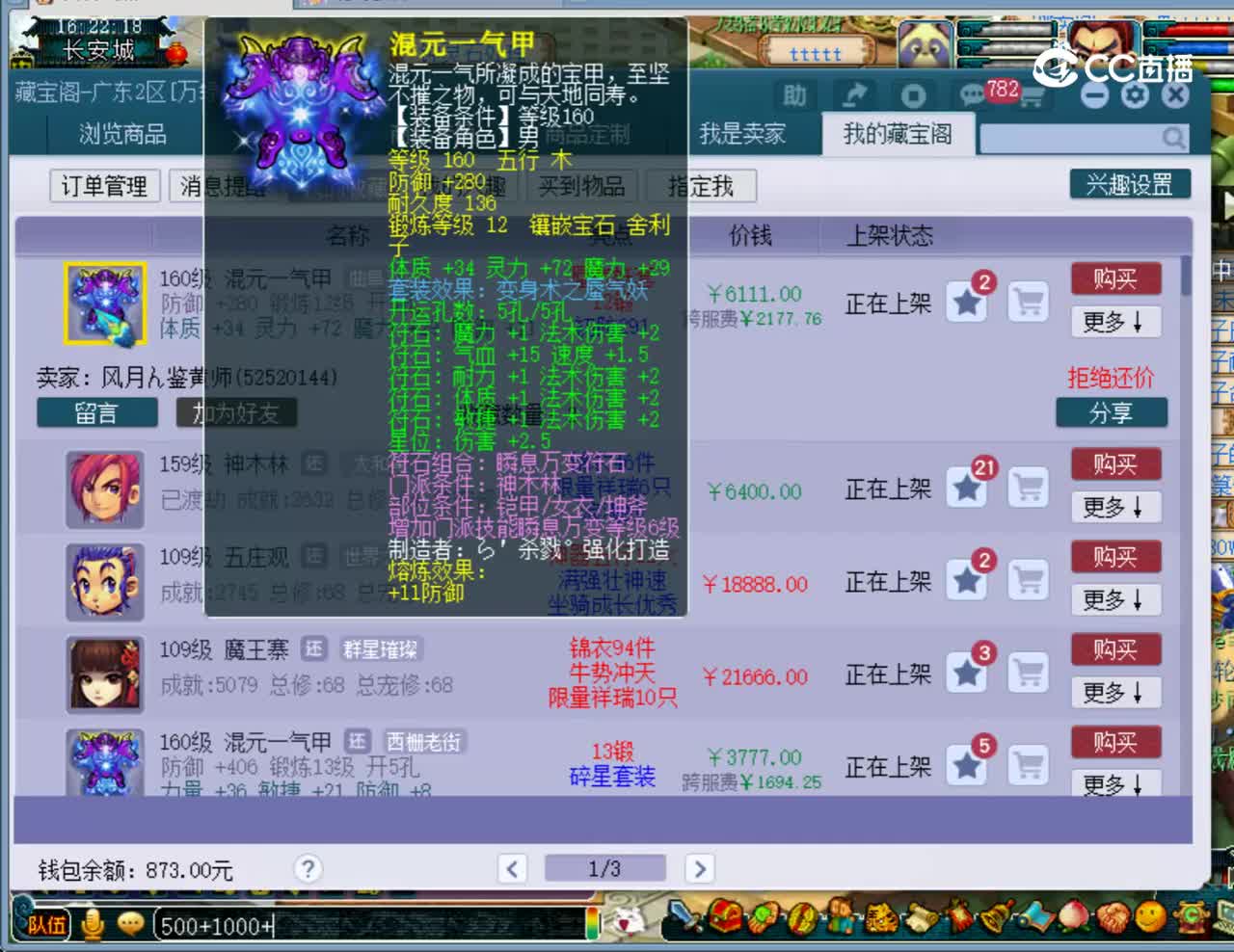Click the square stop icon in header
This screenshot has height=952, width=1234.
pyautogui.click(x=913, y=95)
